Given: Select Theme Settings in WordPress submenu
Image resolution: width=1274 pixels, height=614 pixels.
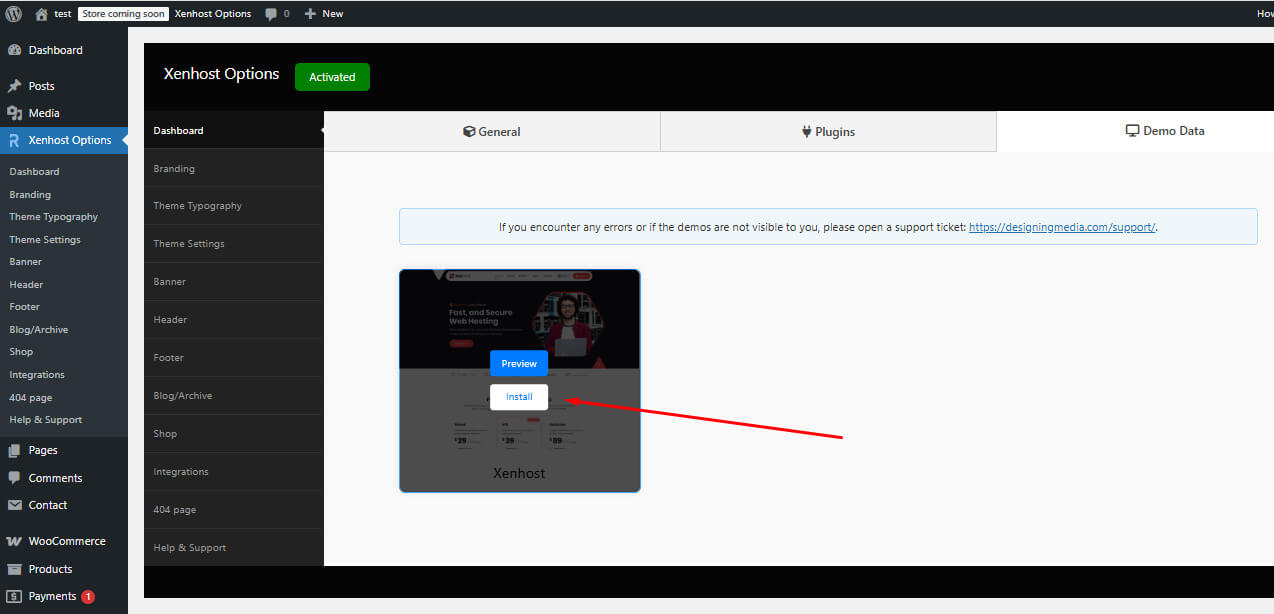Looking at the screenshot, I should tap(45, 240).
